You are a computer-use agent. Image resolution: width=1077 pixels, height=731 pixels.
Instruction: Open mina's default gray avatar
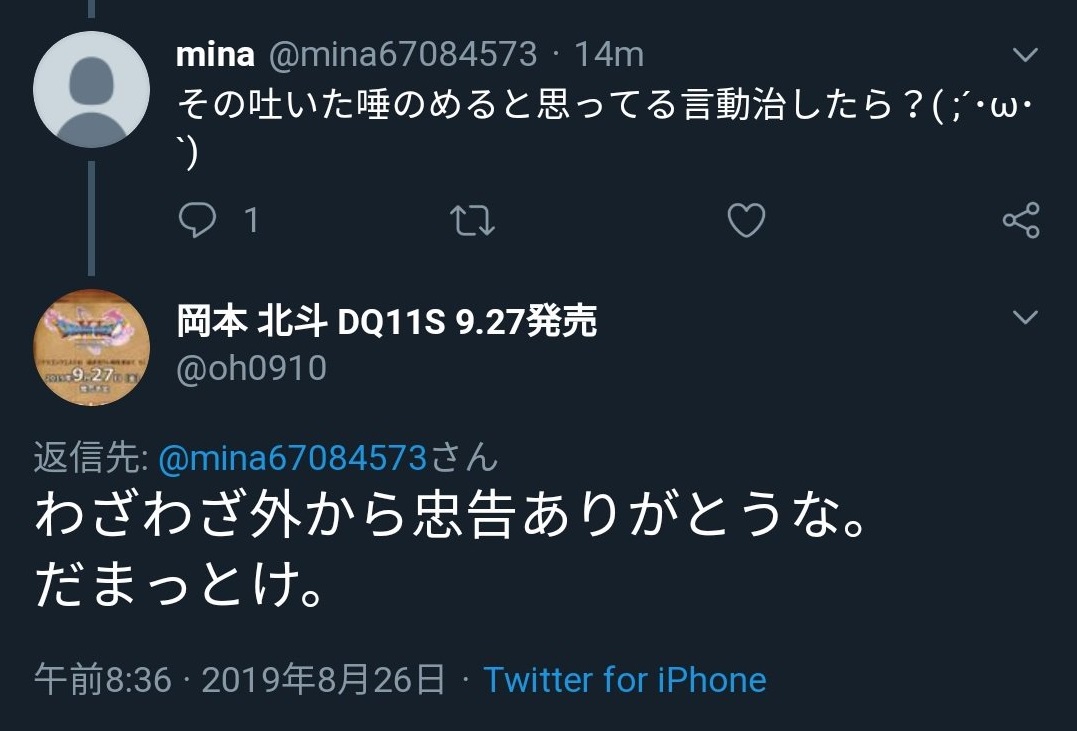click(91, 89)
